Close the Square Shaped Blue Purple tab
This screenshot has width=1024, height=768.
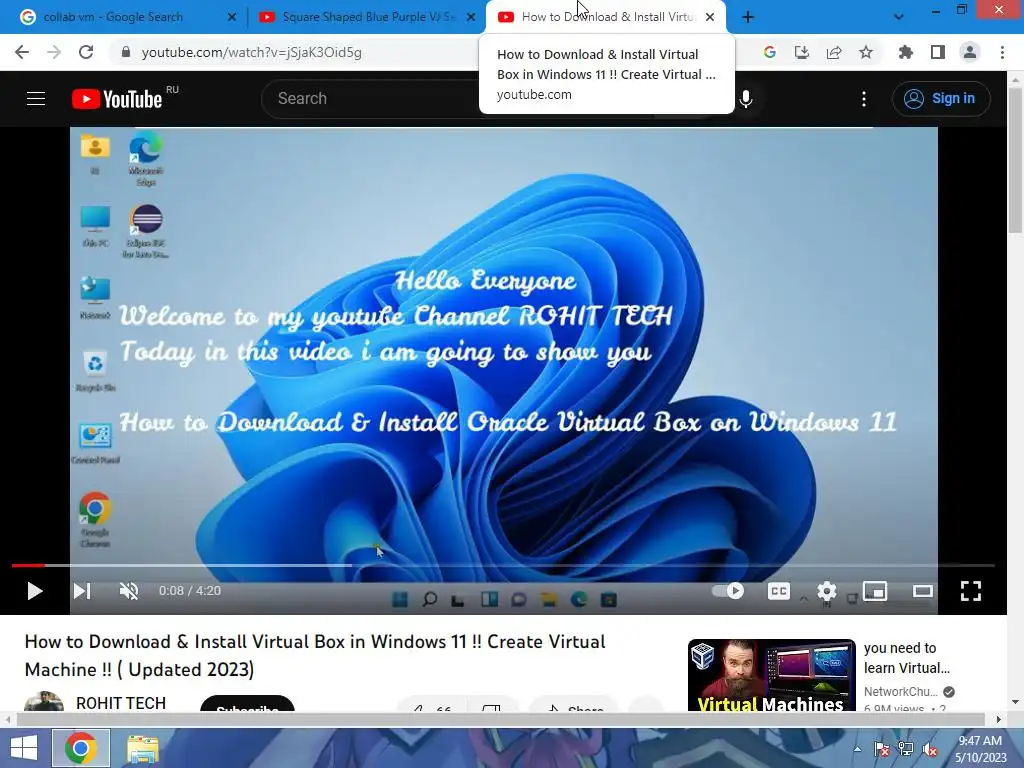(471, 17)
